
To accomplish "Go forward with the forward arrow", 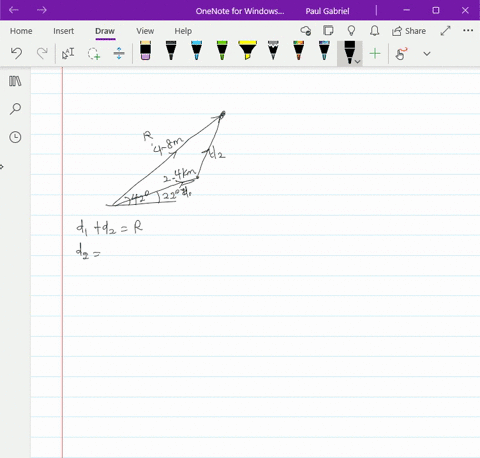I will coord(42,10).
